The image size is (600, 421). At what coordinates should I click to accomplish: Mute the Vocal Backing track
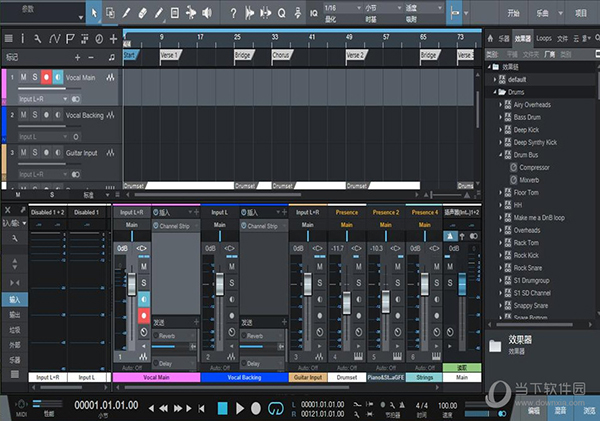[x=24, y=115]
